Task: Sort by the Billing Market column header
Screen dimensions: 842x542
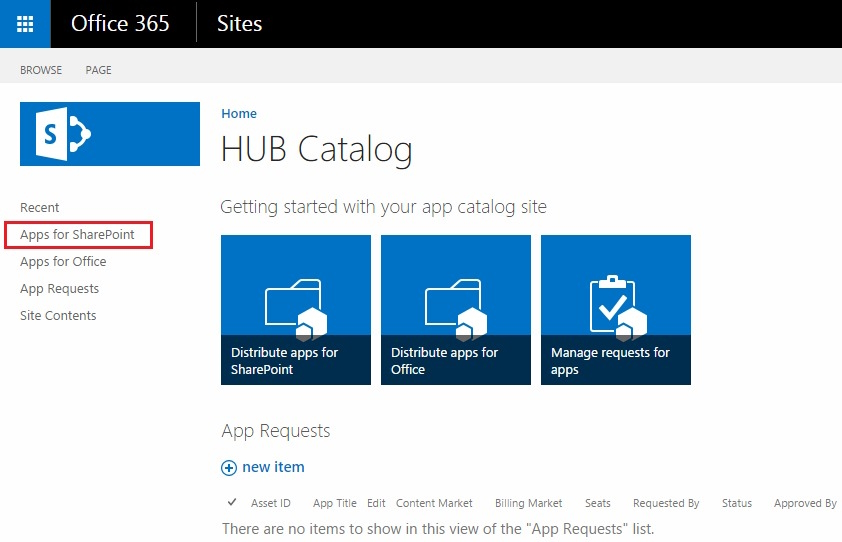Action: click(x=528, y=503)
